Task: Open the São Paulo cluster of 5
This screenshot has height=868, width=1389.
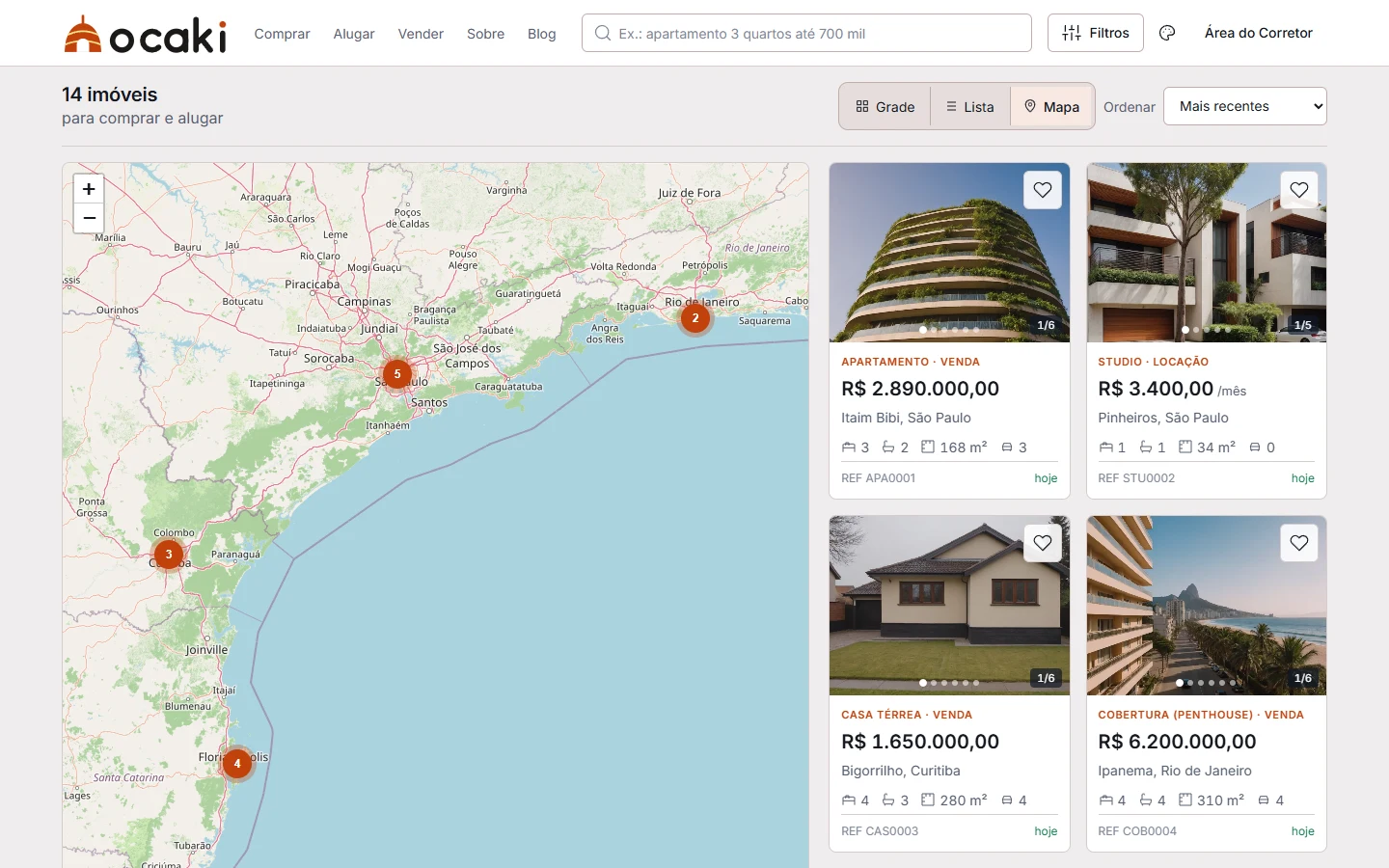Action: [x=397, y=374]
